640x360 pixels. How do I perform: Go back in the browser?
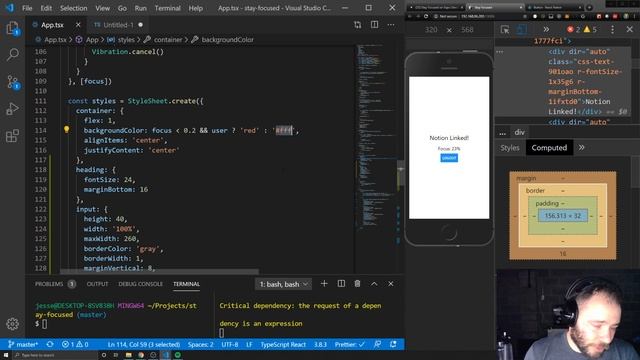pos(410,16)
